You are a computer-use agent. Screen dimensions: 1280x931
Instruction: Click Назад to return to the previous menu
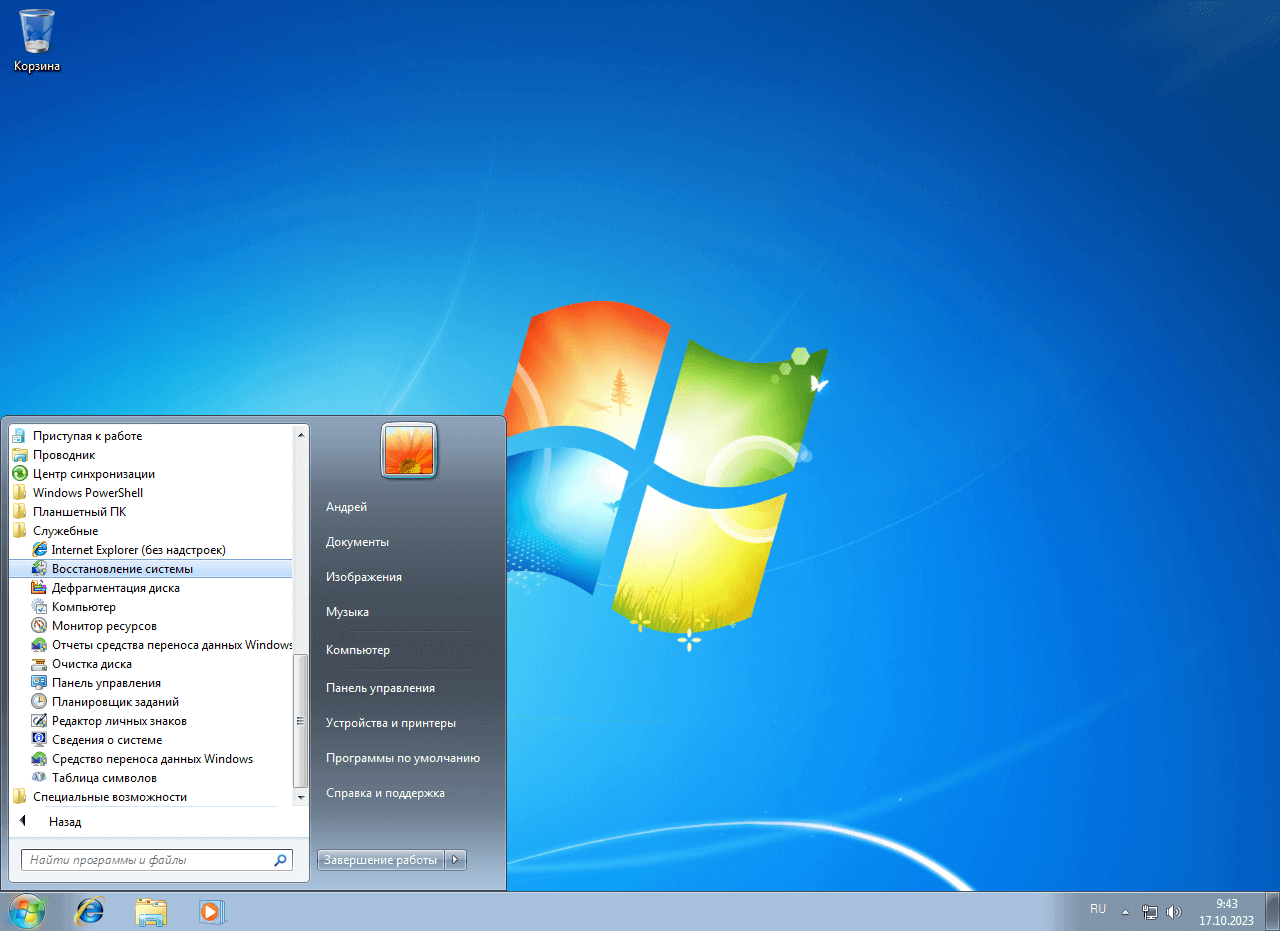(x=64, y=822)
